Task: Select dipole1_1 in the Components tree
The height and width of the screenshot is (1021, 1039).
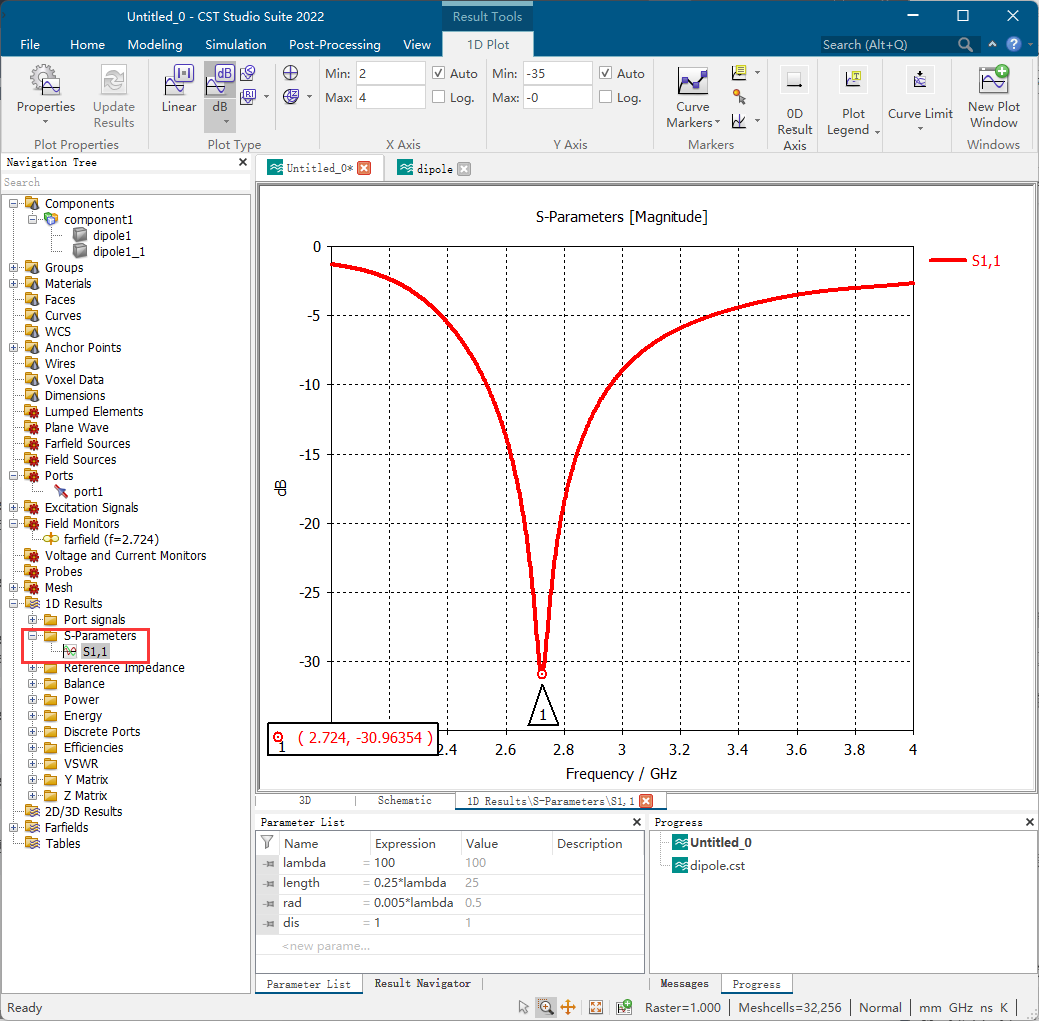Action: click(x=118, y=251)
